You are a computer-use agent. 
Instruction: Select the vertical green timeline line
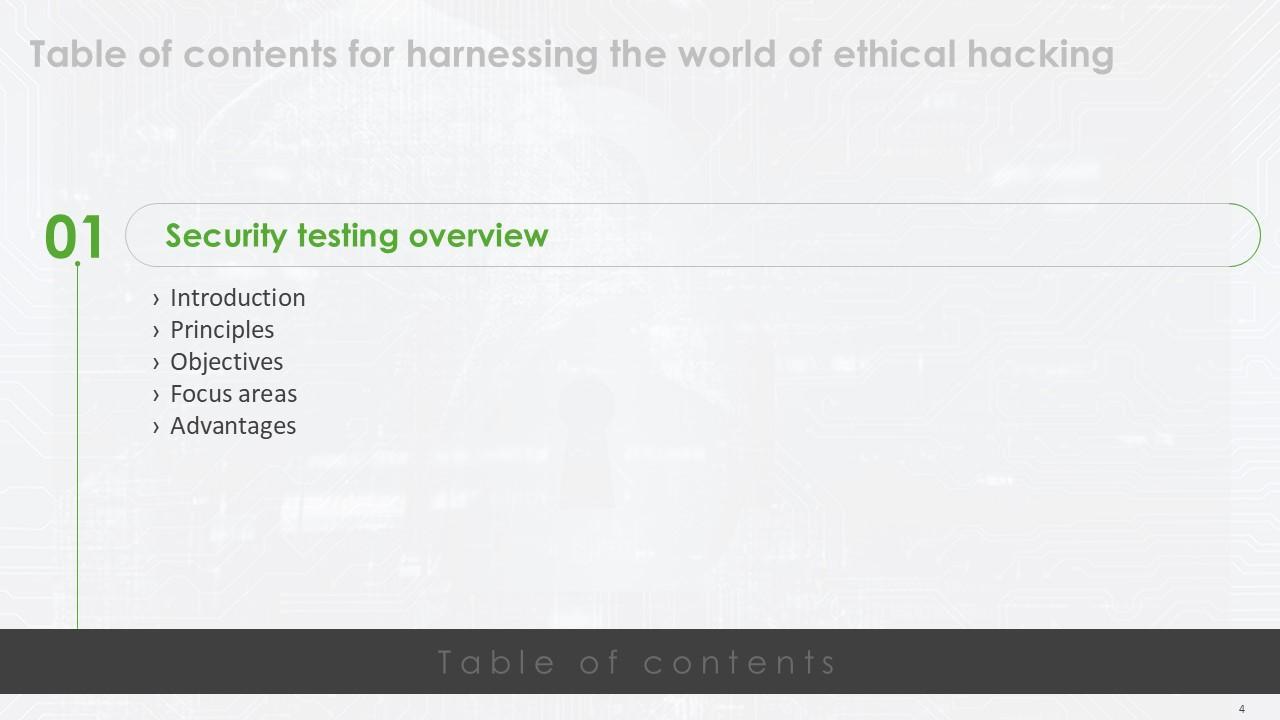(78, 450)
